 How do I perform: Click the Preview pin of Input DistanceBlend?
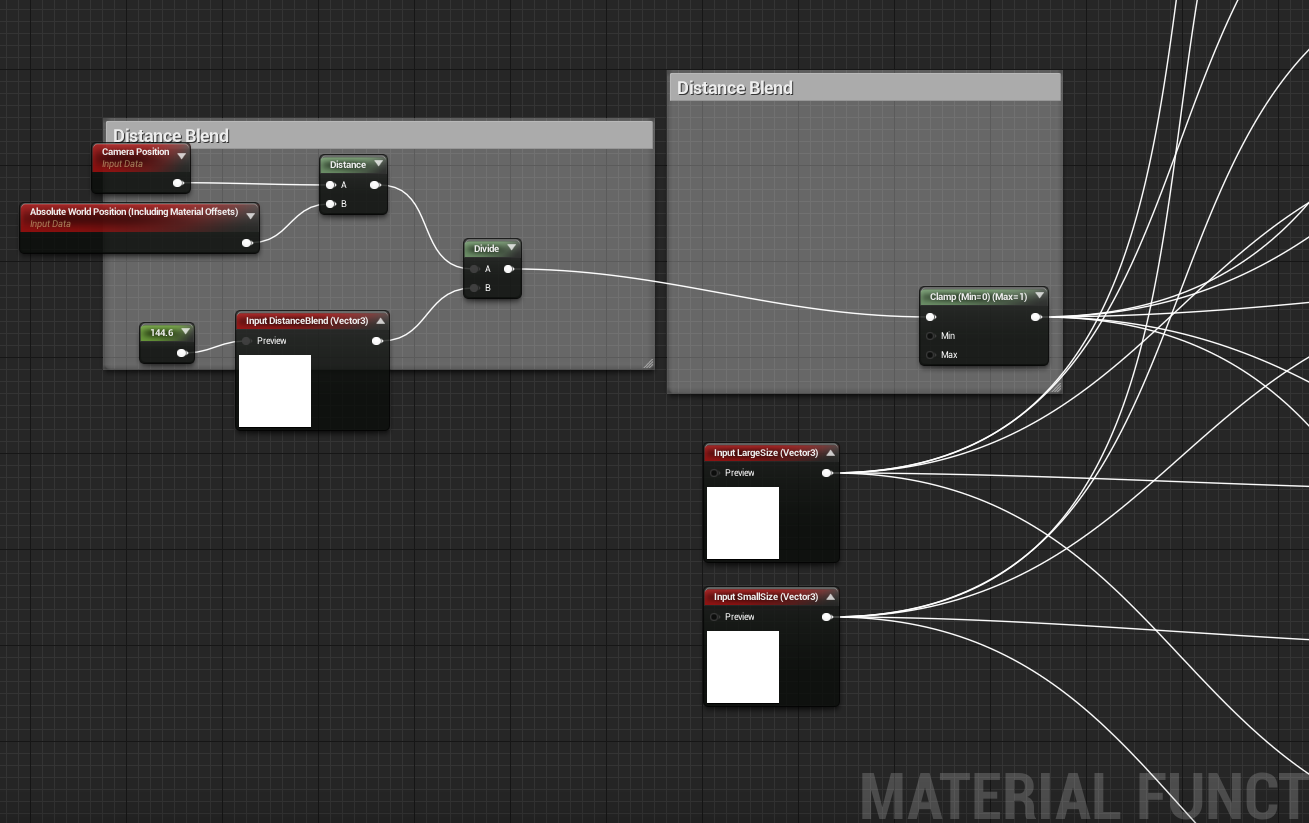(x=246, y=341)
